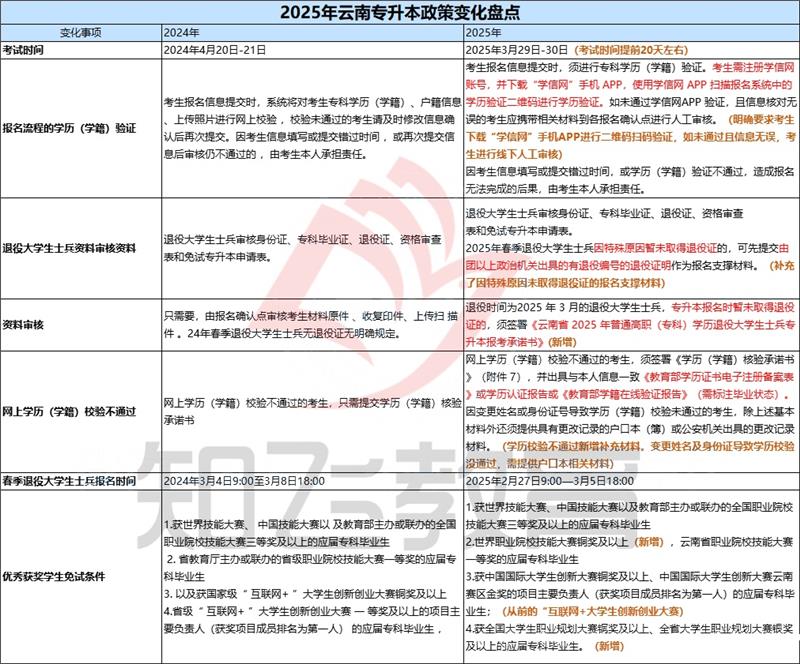800x664 pixels.
Task: Select the 2025 cell starting '考生报名信息提交时，须进行专科学历'
Action: pyautogui.click(x=632, y=128)
